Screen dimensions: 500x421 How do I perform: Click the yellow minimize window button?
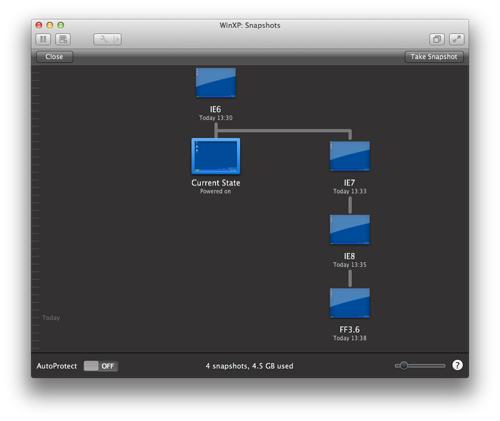pyautogui.click(x=50, y=25)
